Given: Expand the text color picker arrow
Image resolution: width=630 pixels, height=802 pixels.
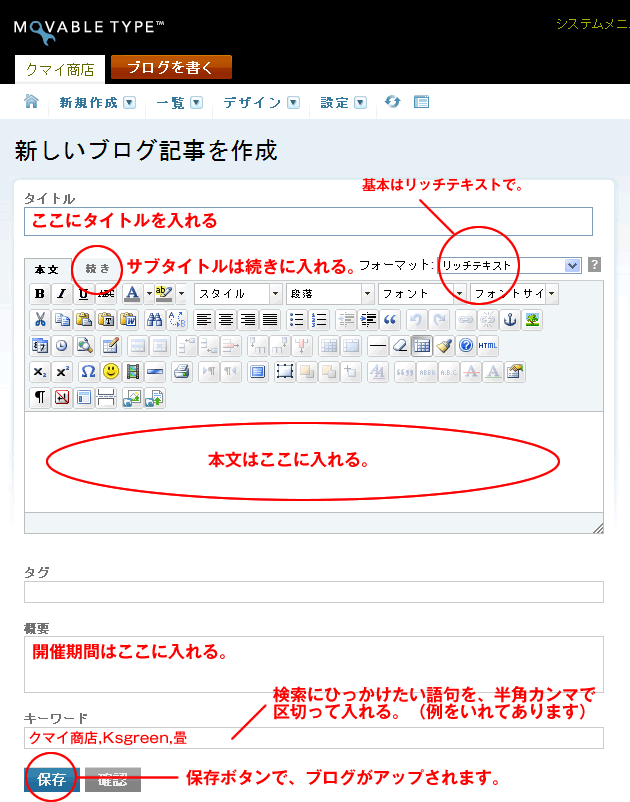Looking at the screenshot, I should click(149, 294).
